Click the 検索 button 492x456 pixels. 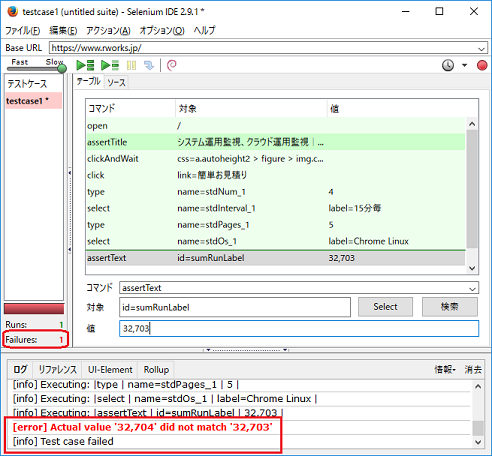(450, 307)
